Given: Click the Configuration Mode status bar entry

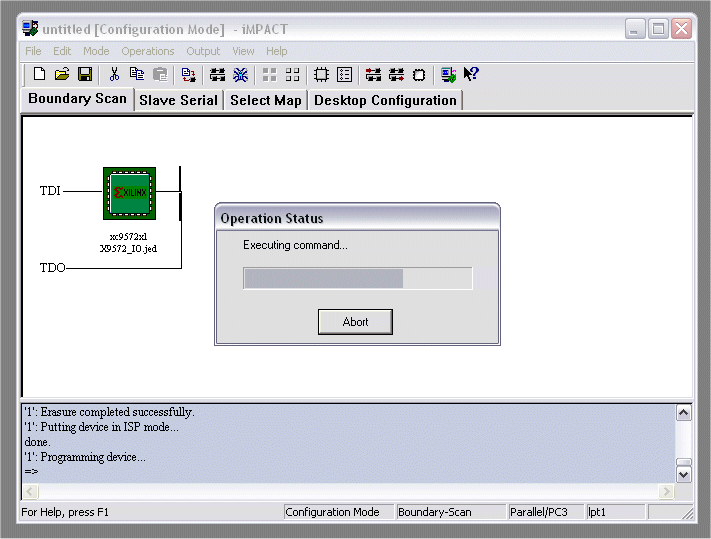Looking at the screenshot, I should pos(338,512).
